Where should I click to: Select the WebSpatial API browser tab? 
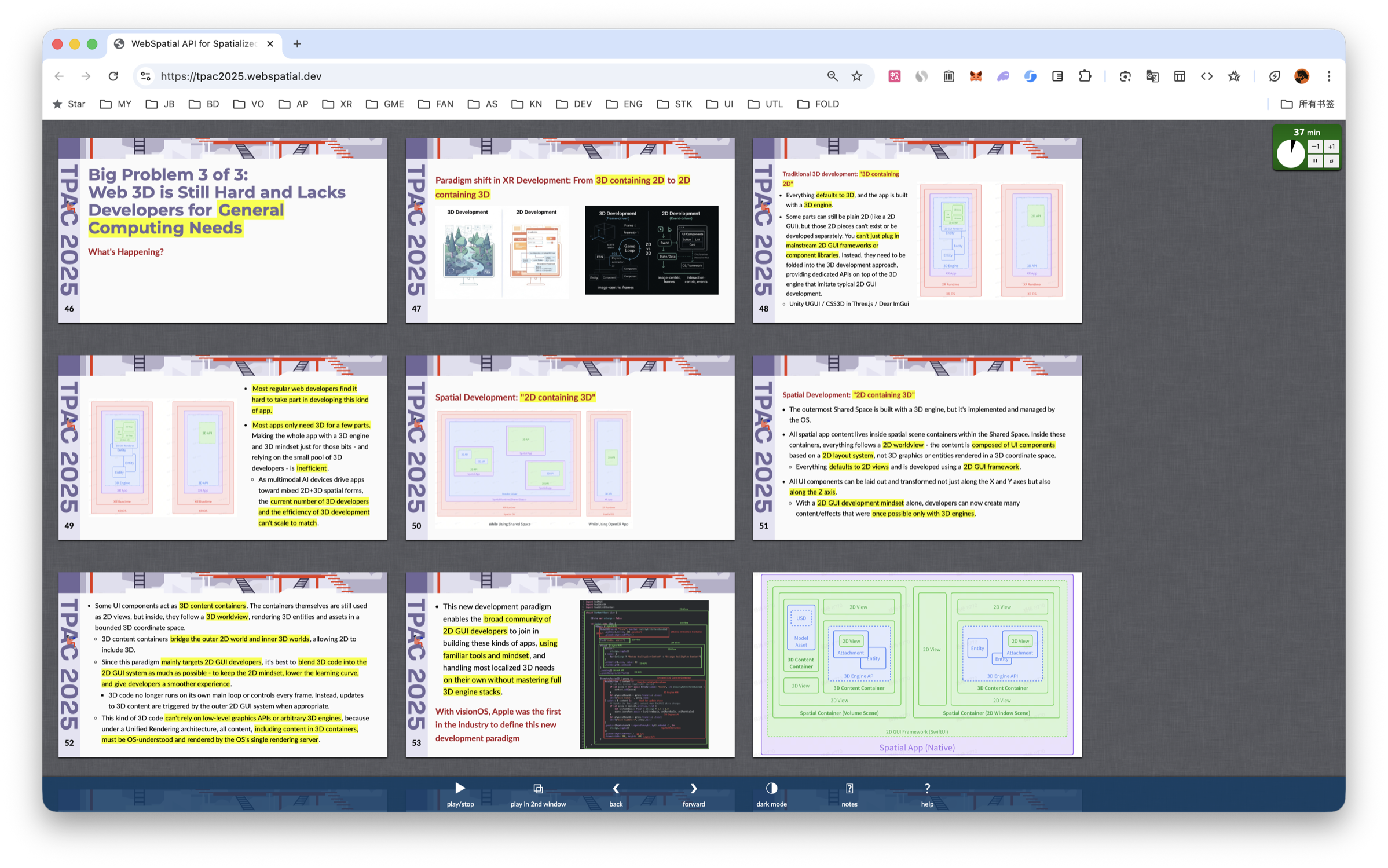[192, 44]
